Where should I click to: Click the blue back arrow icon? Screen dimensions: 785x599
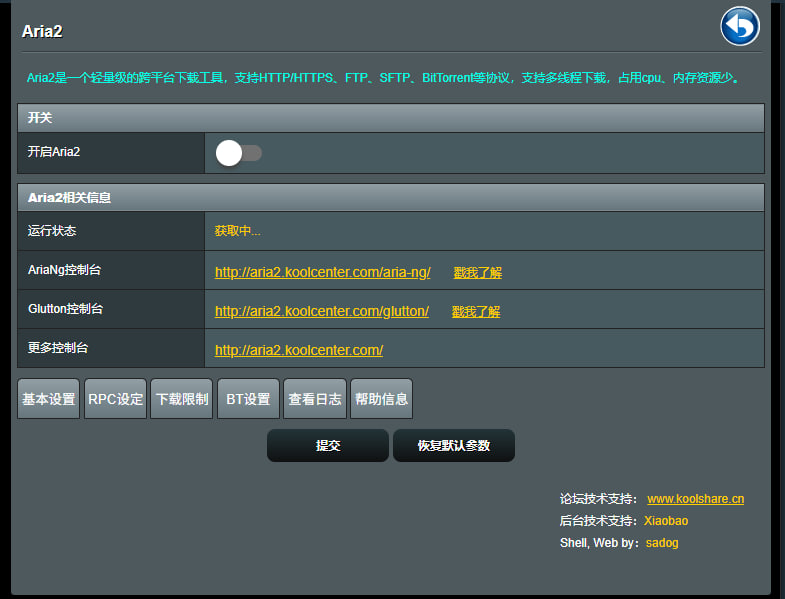coord(739,26)
